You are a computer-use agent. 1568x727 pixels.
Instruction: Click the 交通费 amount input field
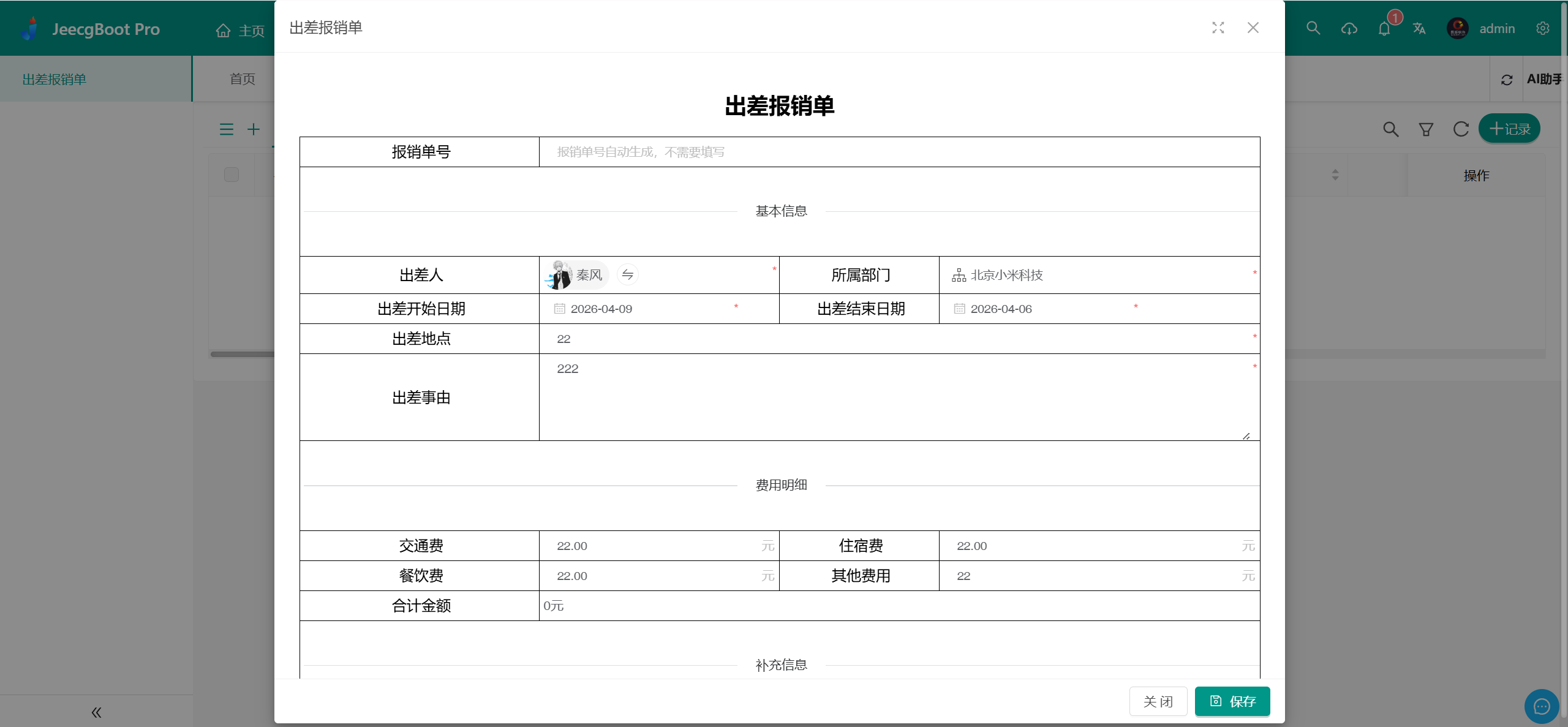[649, 546]
